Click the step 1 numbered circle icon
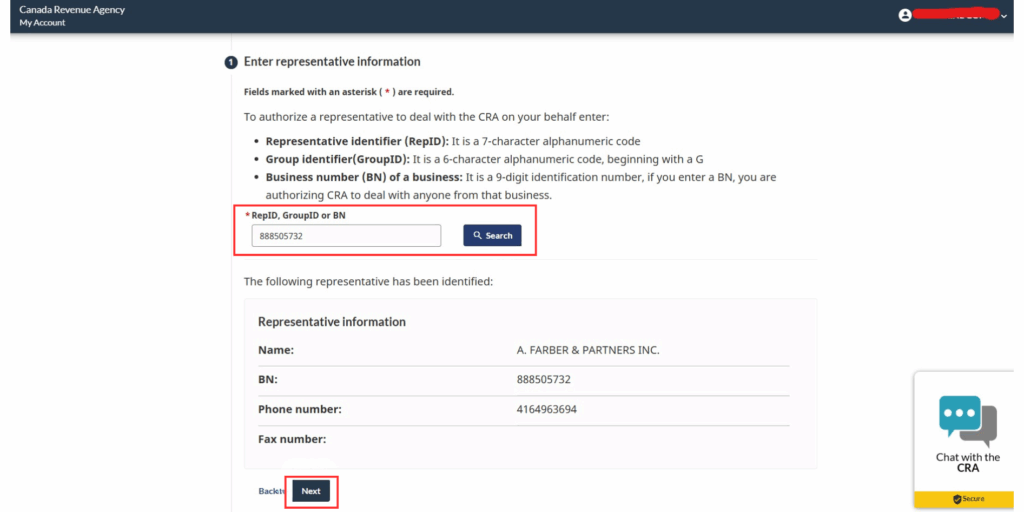 coord(231,62)
